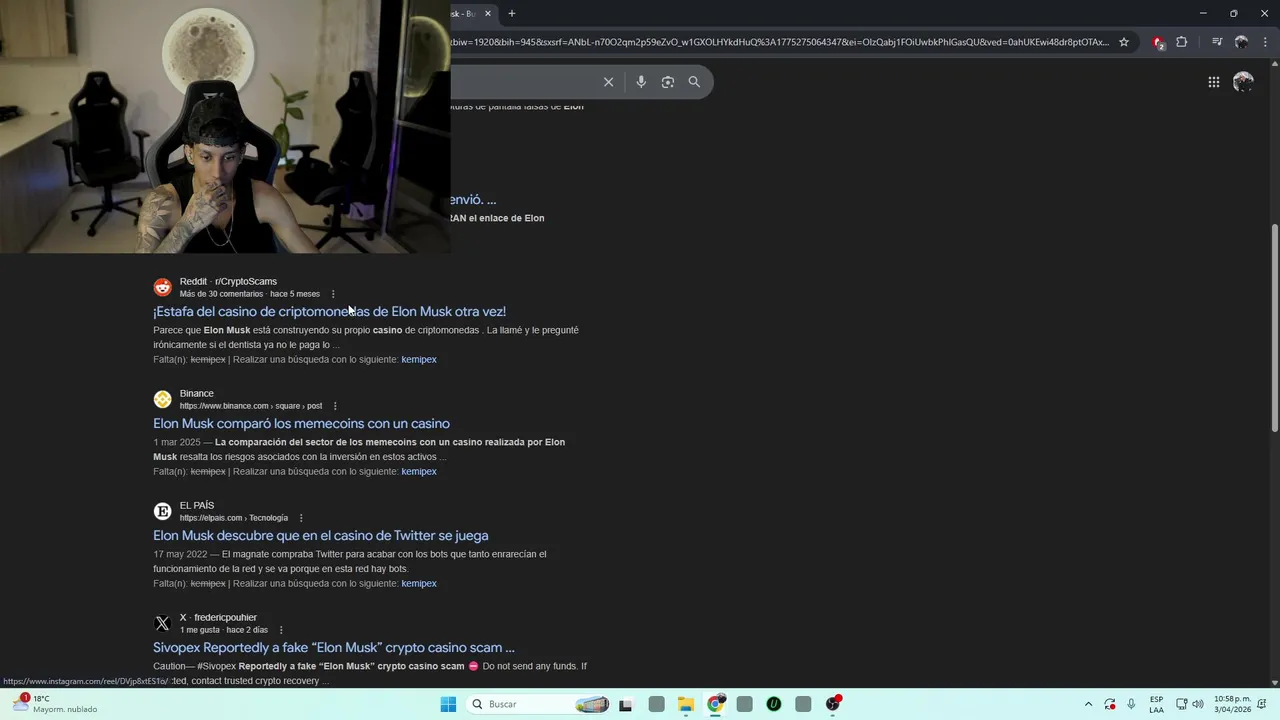Open the clock showing 10:58 p. m.

click(x=1232, y=704)
